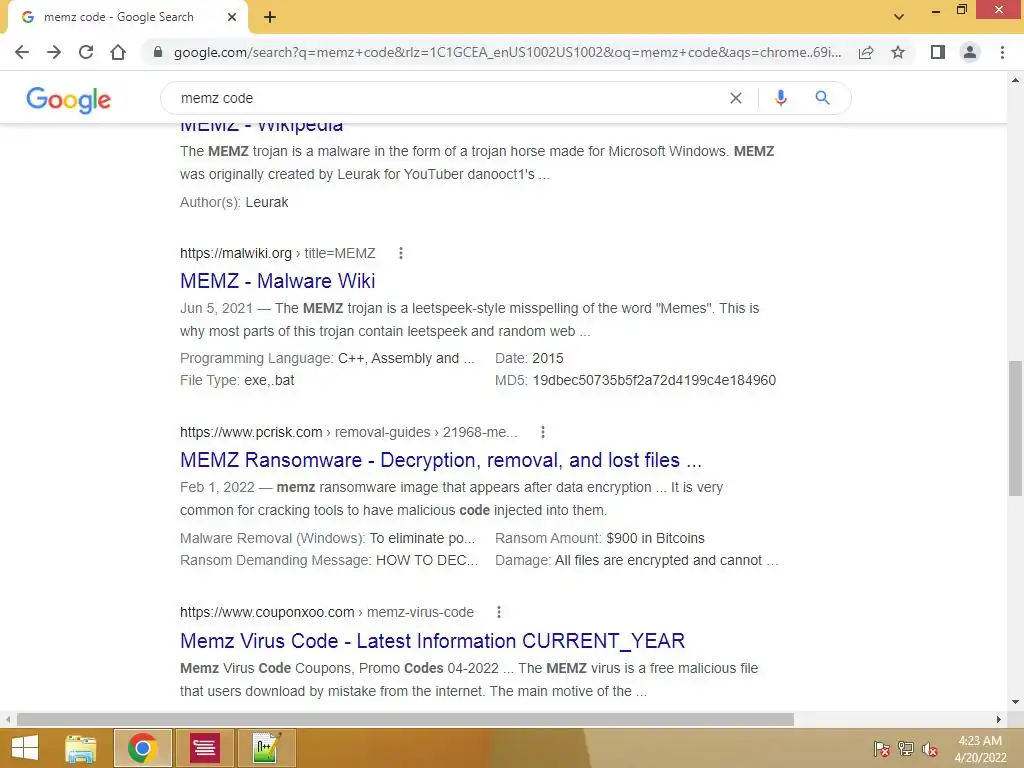Click 'Programming Language: C++, Assembly' text
The image size is (1024, 768).
tap(327, 358)
